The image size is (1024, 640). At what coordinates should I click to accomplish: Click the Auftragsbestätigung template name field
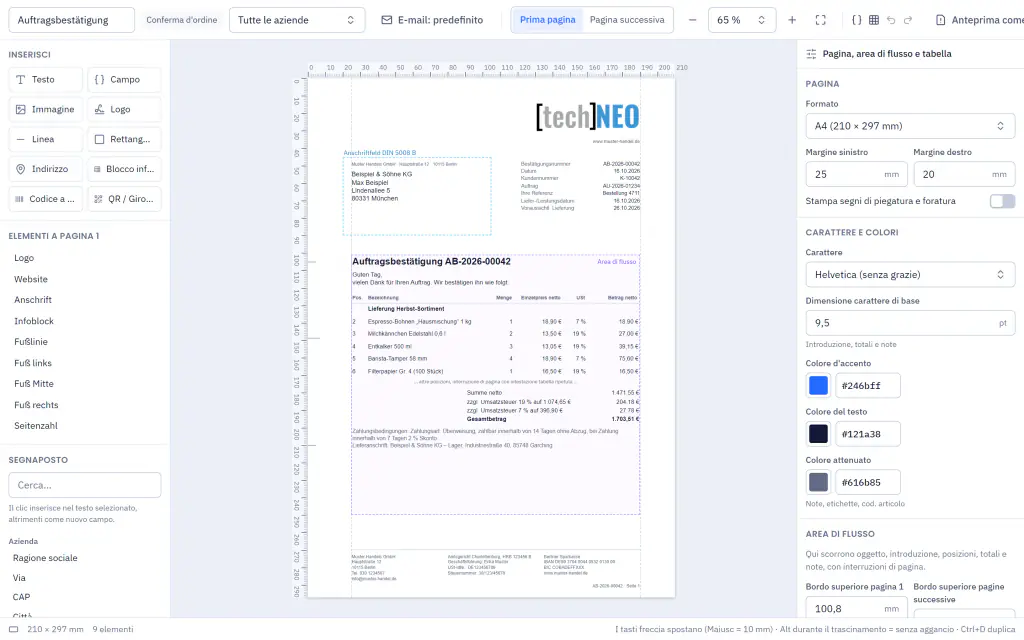(x=71, y=20)
